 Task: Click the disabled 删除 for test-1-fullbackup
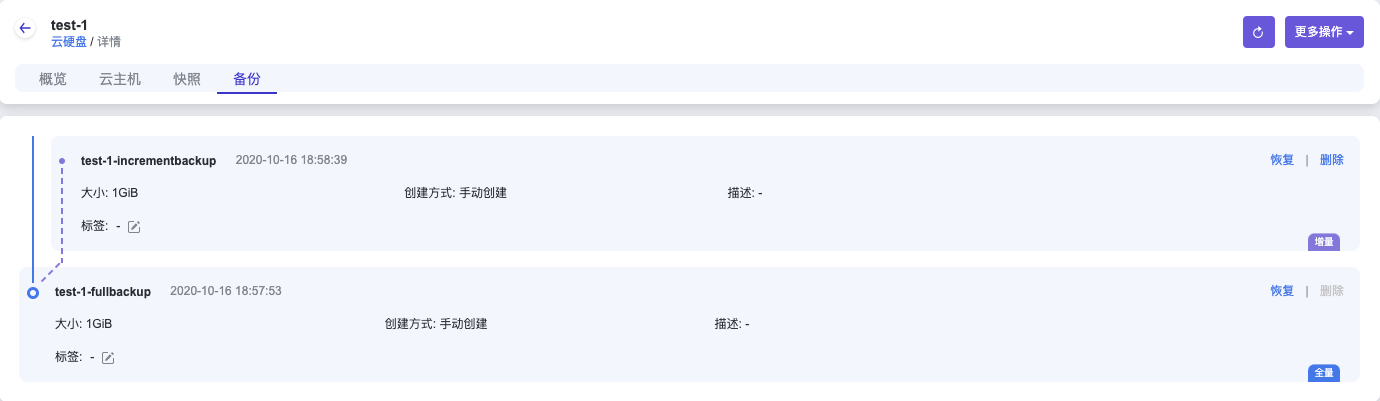(1331, 291)
